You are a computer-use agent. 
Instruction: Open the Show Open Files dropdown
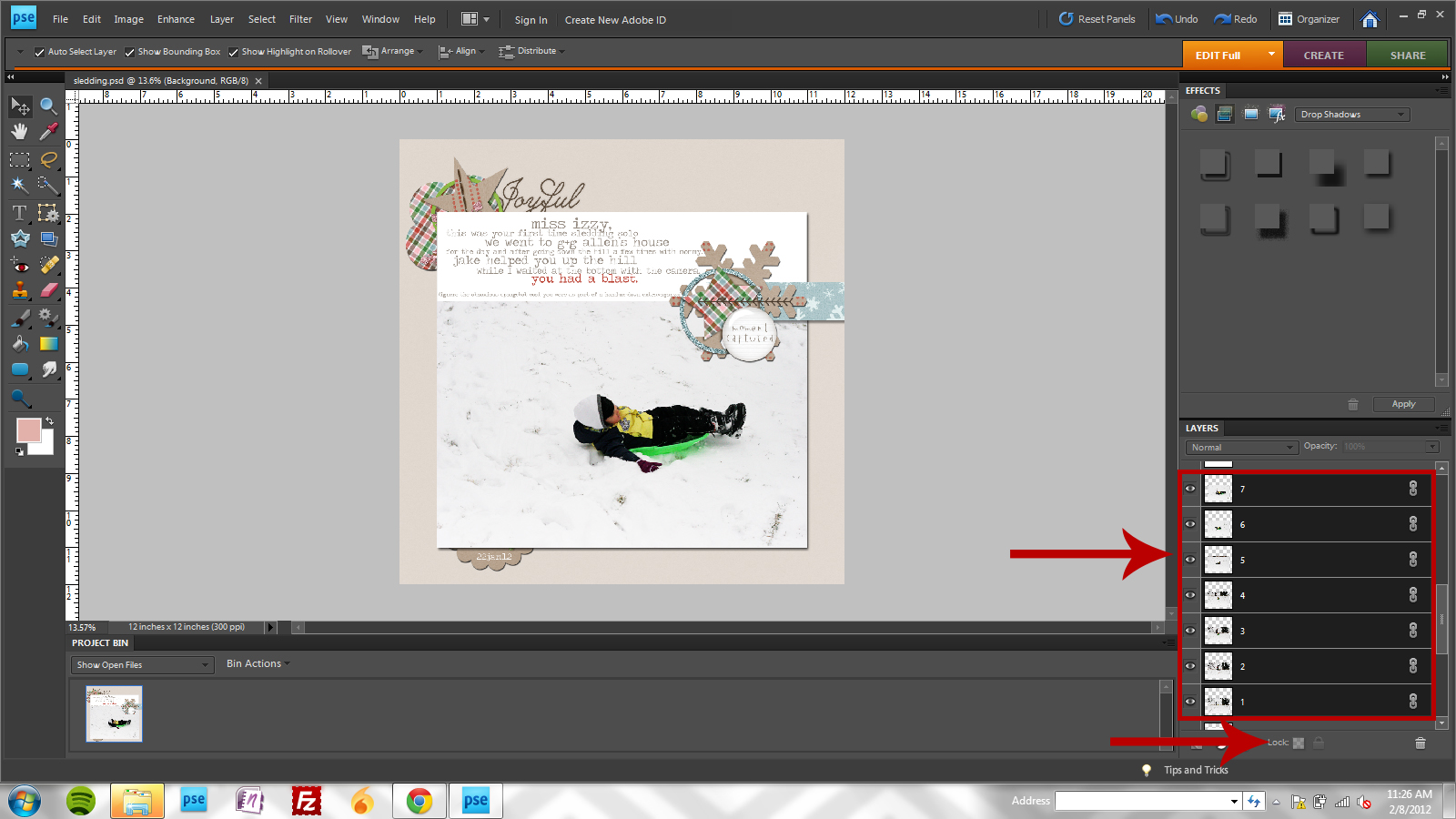point(141,664)
